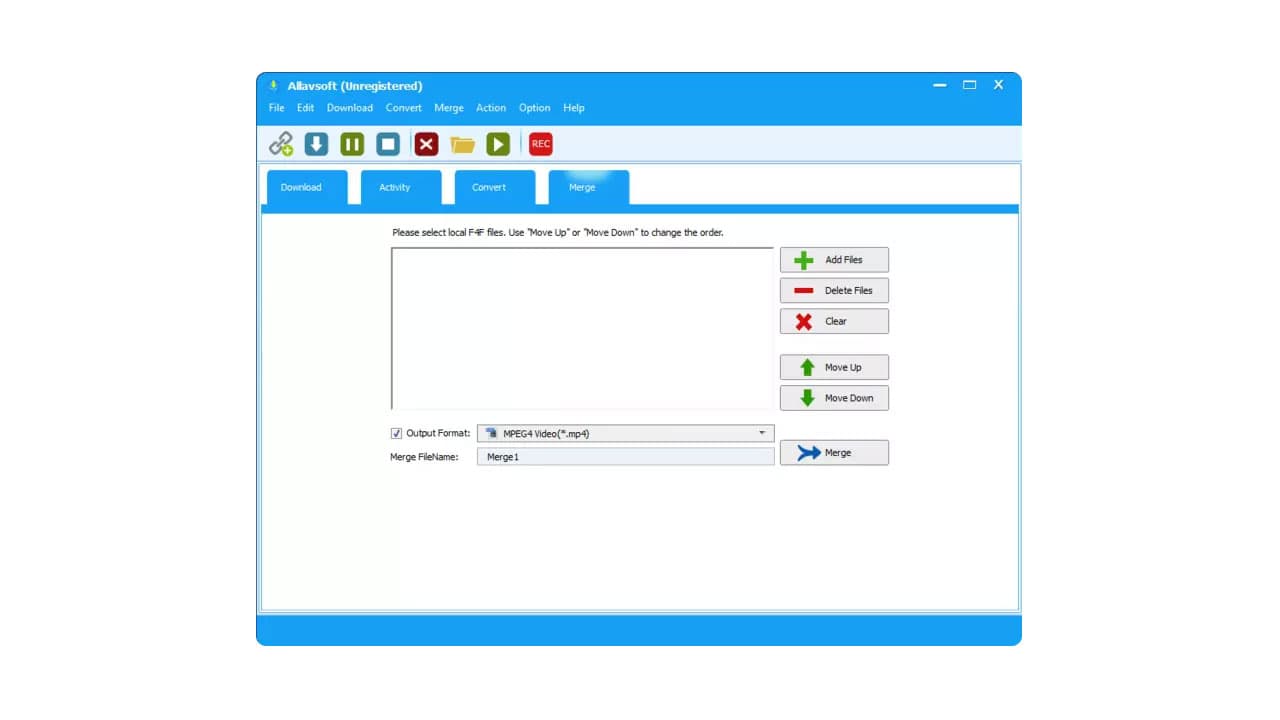Click the Add Files button
Viewport: 1280px width, 720px height.
834,259
